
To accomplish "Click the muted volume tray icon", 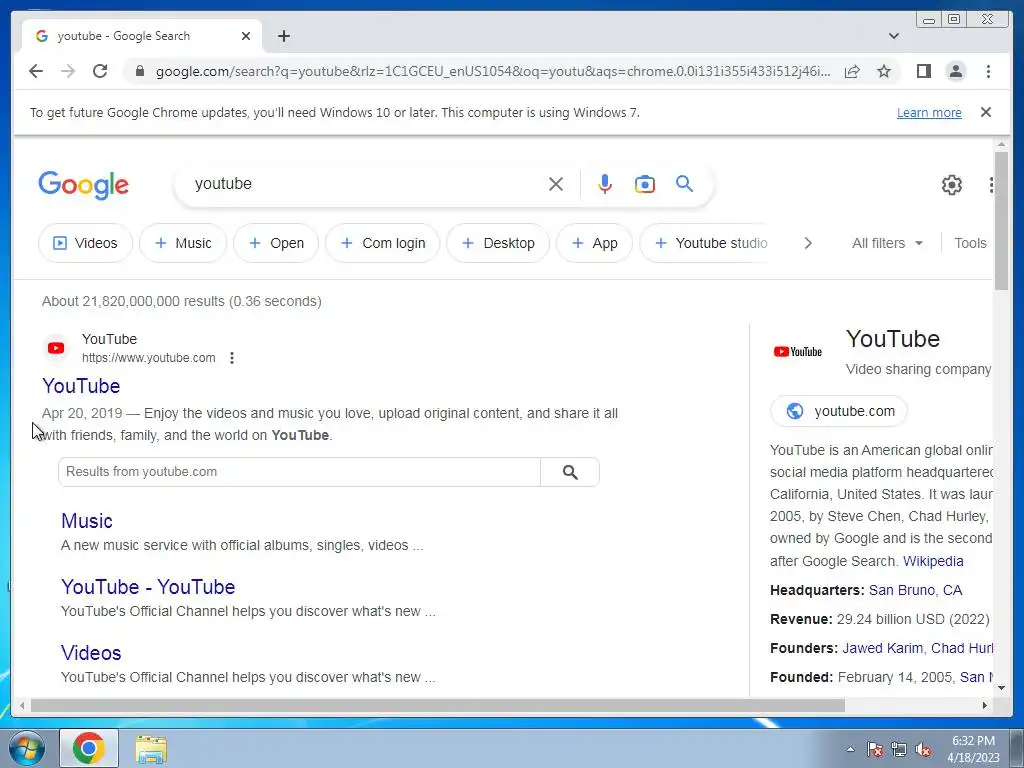I will pos(923,749).
